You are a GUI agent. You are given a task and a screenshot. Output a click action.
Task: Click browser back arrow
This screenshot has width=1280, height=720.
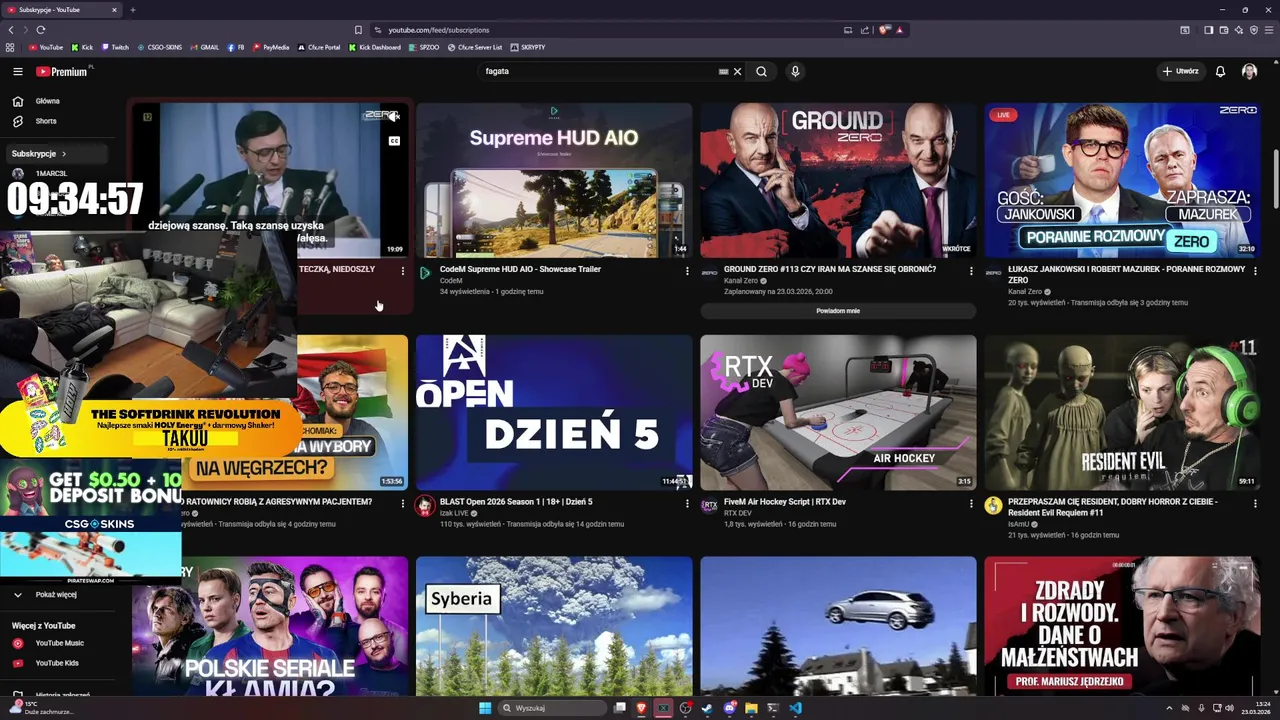[x=12, y=30]
